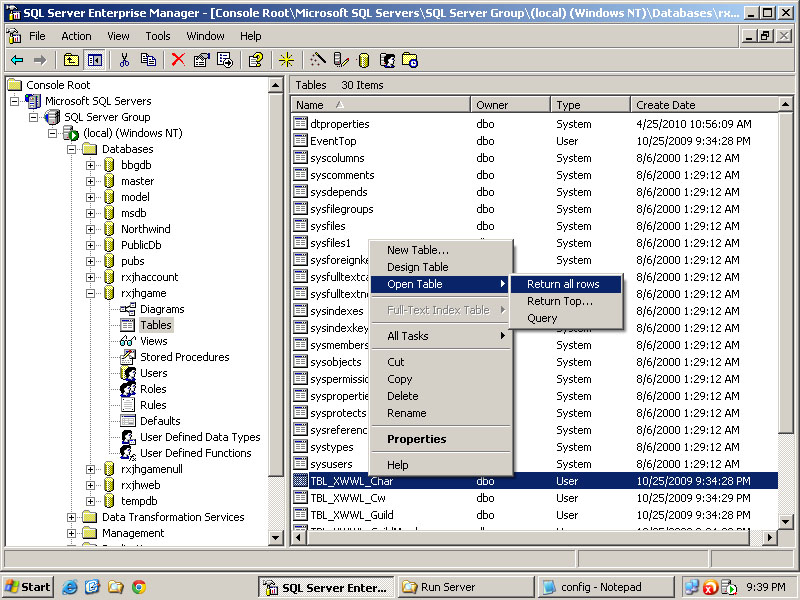Click the Cut scissors toolbar icon
Image resolution: width=800 pixels, height=600 pixels.
click(125, 60)
